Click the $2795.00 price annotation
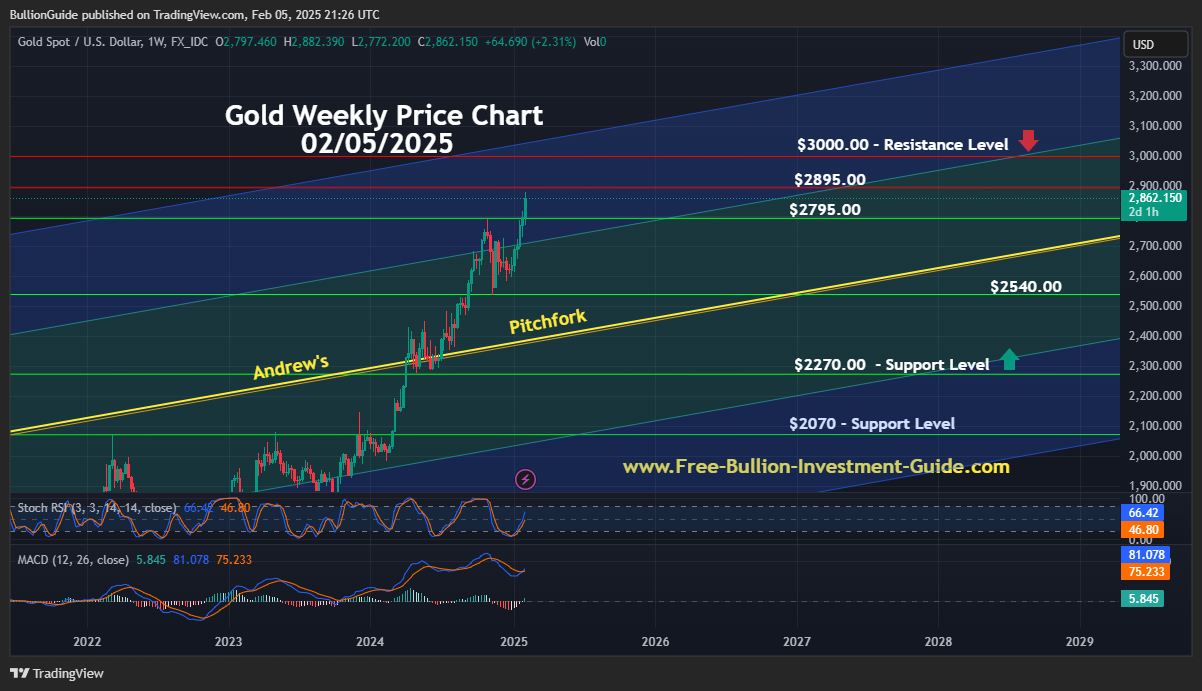The width and height of the screenshot is (1202, 691). [x=824, y=210]
